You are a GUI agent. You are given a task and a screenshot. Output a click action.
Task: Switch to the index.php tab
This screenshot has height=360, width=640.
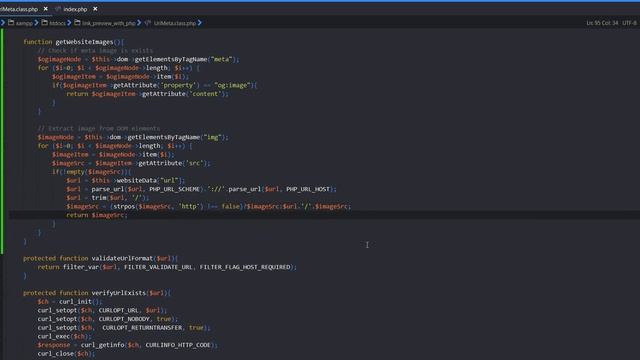click(x=75, y=9)
